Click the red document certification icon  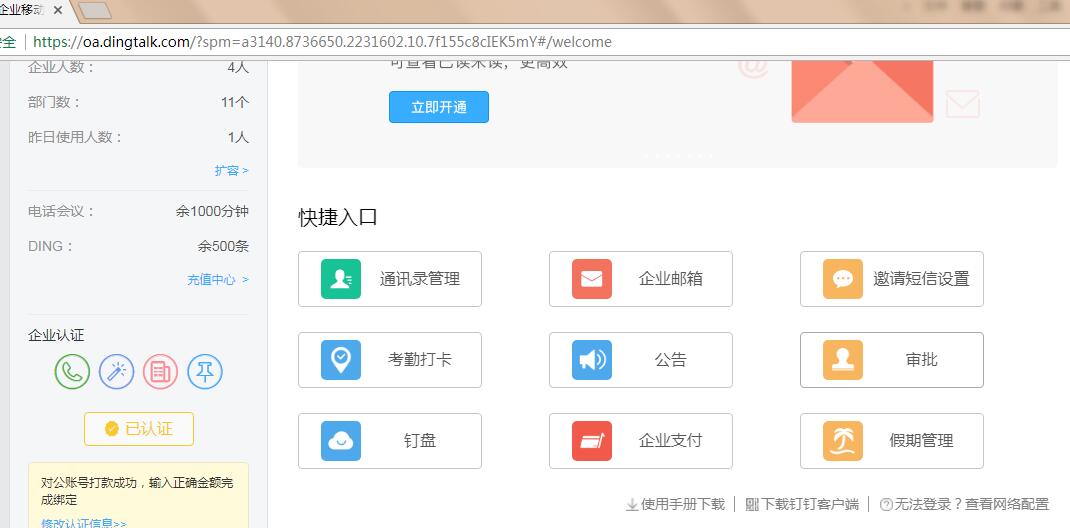[160, 372]
